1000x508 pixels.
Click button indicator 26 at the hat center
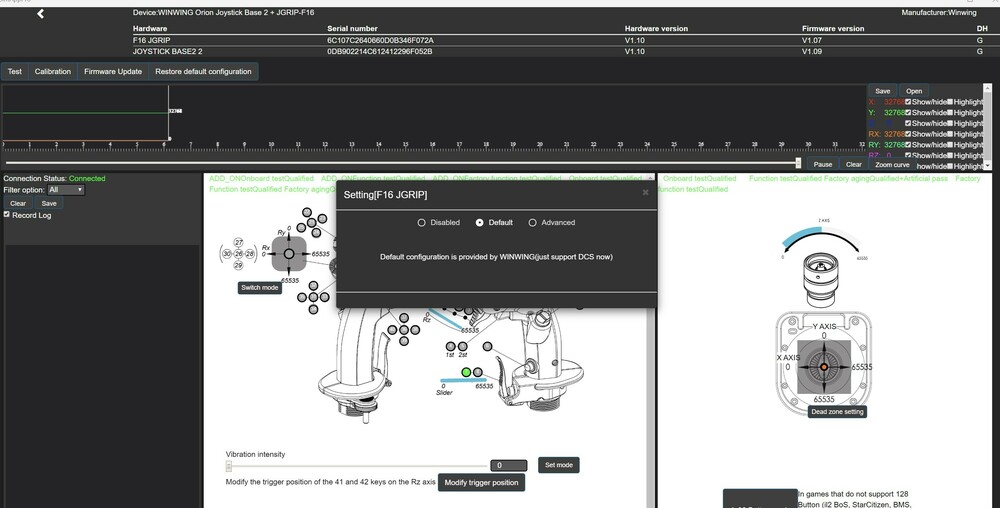(239, 254)
